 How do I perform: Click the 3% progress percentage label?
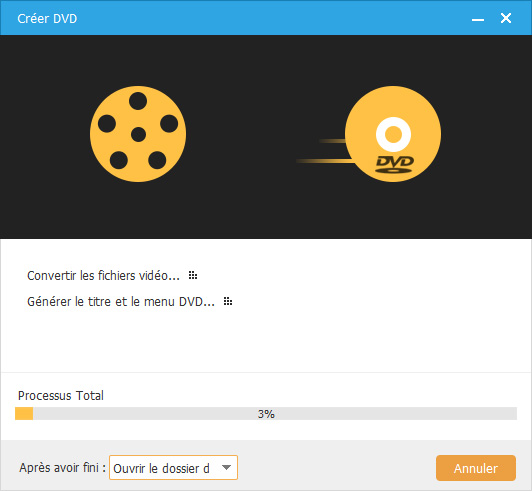tap(266, 414)
